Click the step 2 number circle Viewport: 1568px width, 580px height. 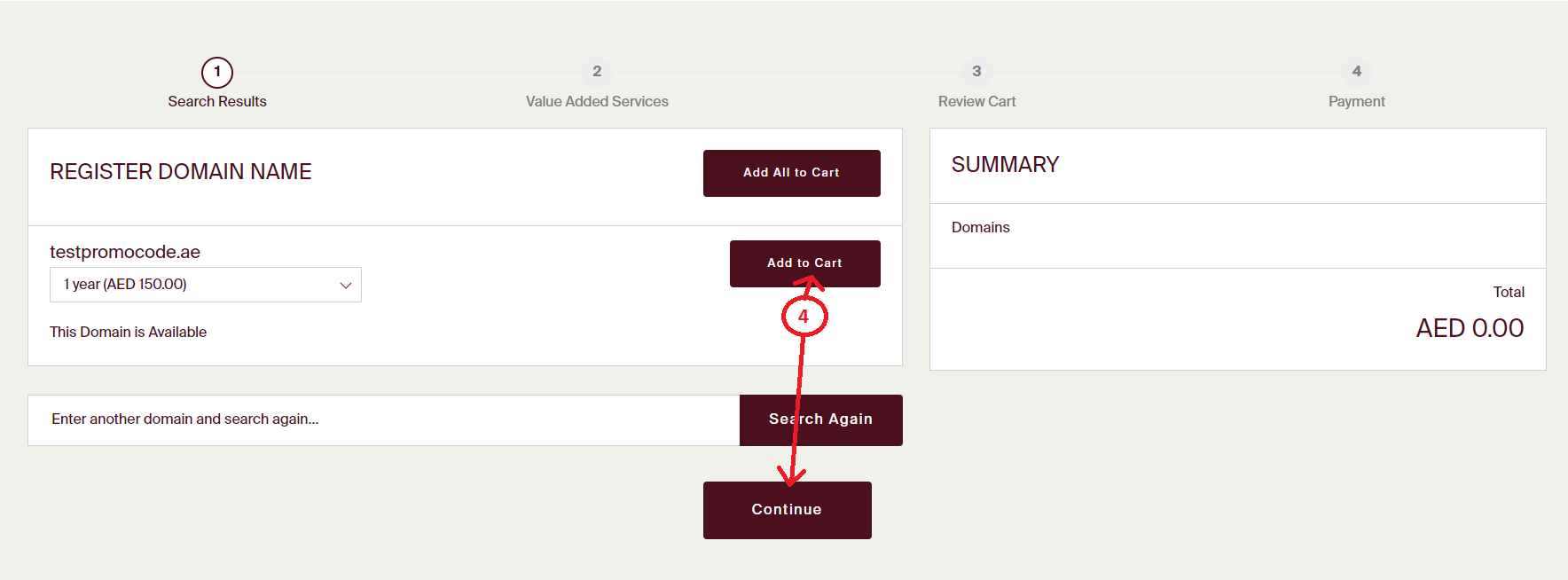597,71
